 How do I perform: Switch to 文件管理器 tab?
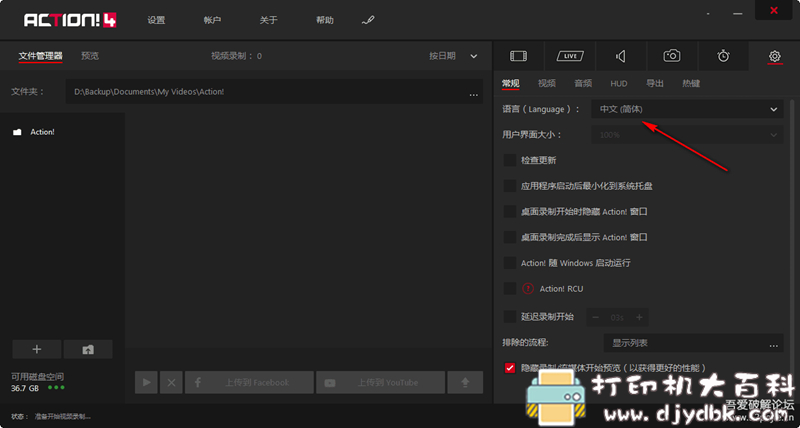click(x=40, y=56)
